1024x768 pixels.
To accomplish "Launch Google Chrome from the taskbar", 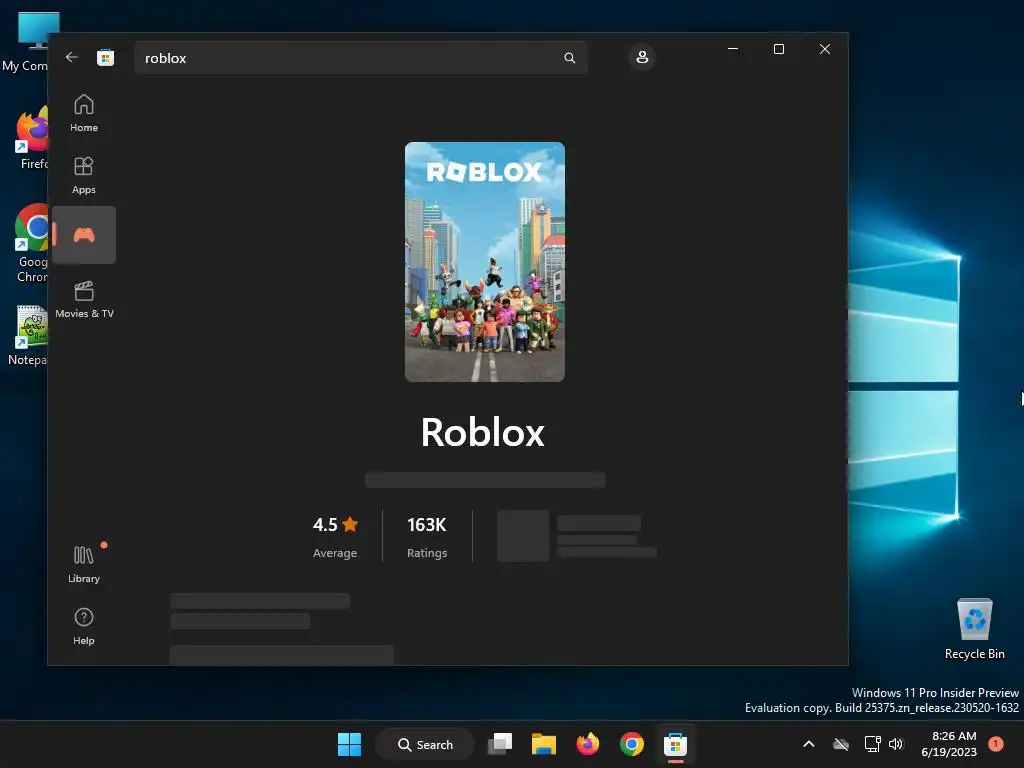I will 632,744.
